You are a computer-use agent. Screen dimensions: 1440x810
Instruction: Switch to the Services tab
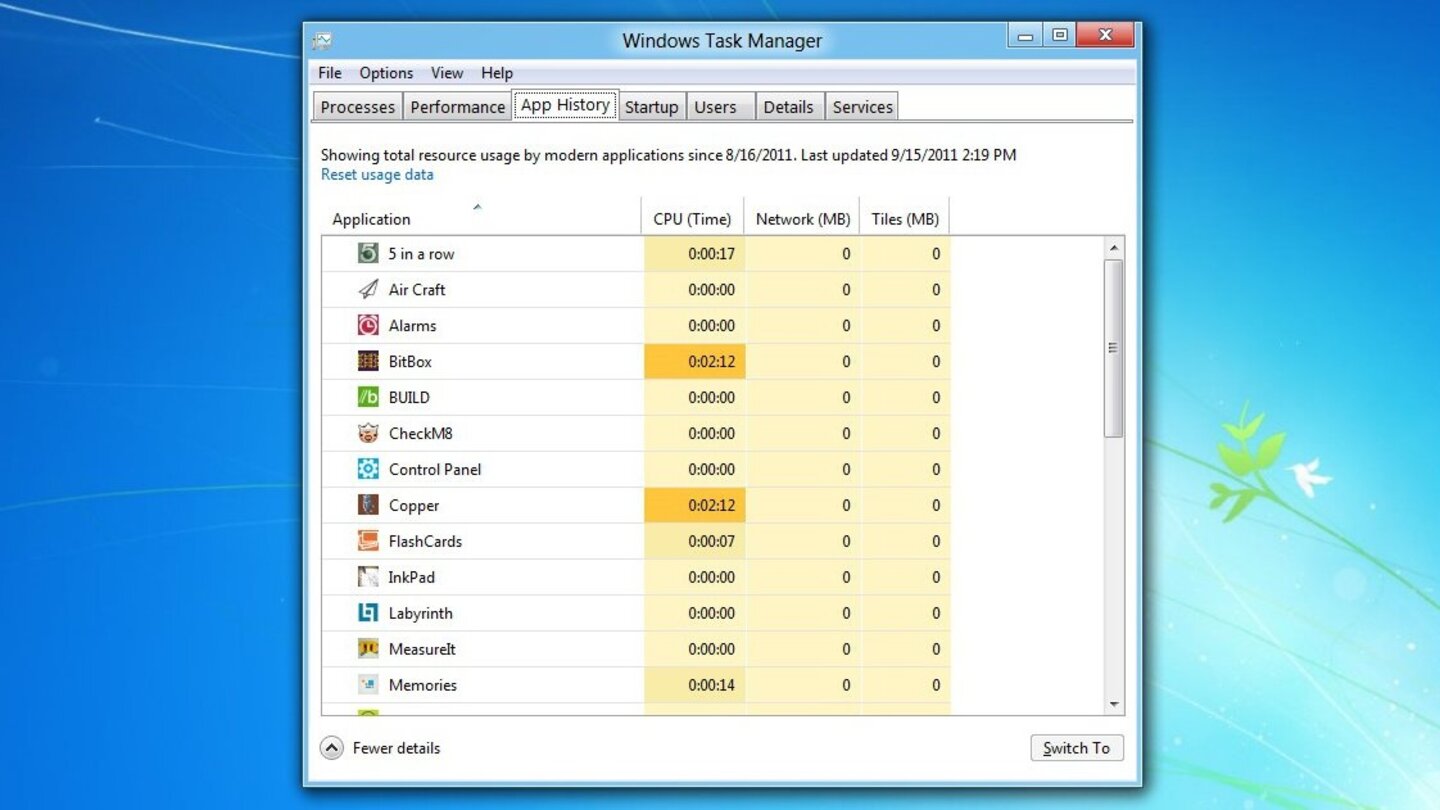(x=862, y=107)
